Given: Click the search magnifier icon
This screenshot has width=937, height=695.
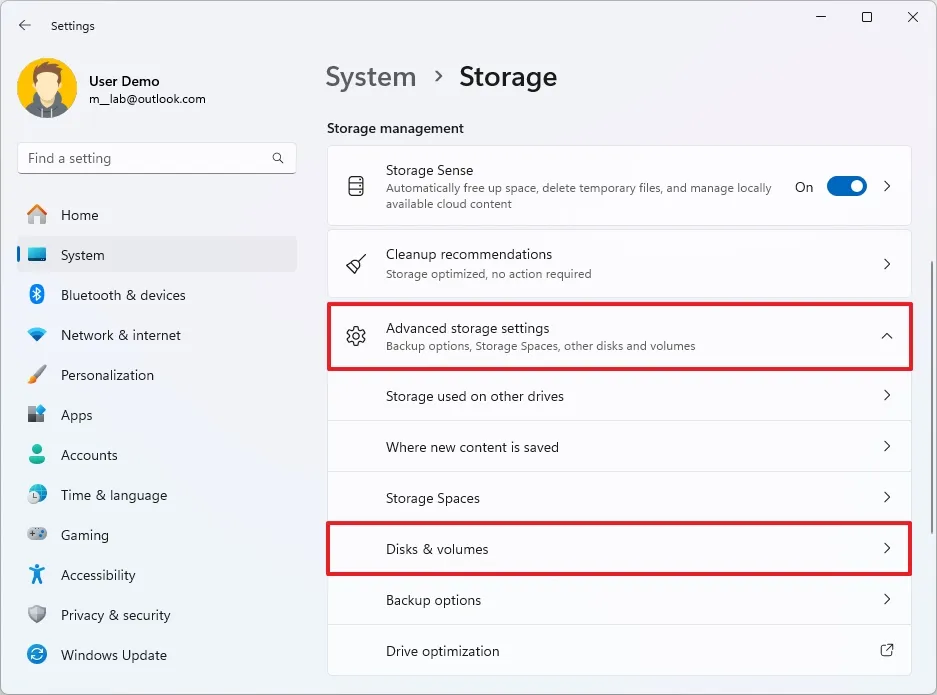Looking at the screenshot, I should 278,158.
